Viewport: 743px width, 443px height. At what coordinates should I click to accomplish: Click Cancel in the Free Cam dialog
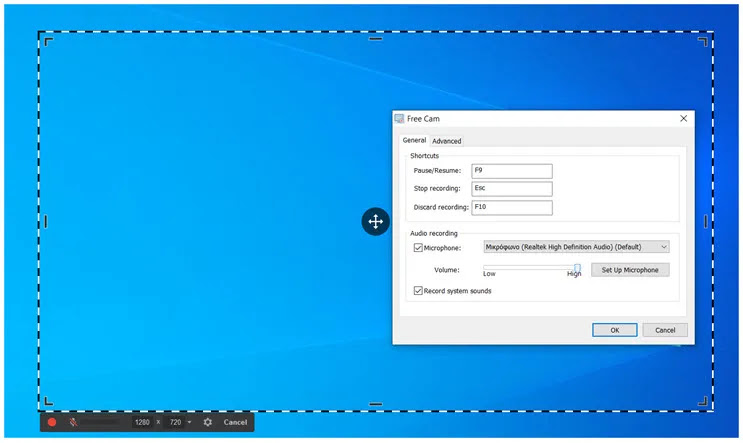pos(665,330)
